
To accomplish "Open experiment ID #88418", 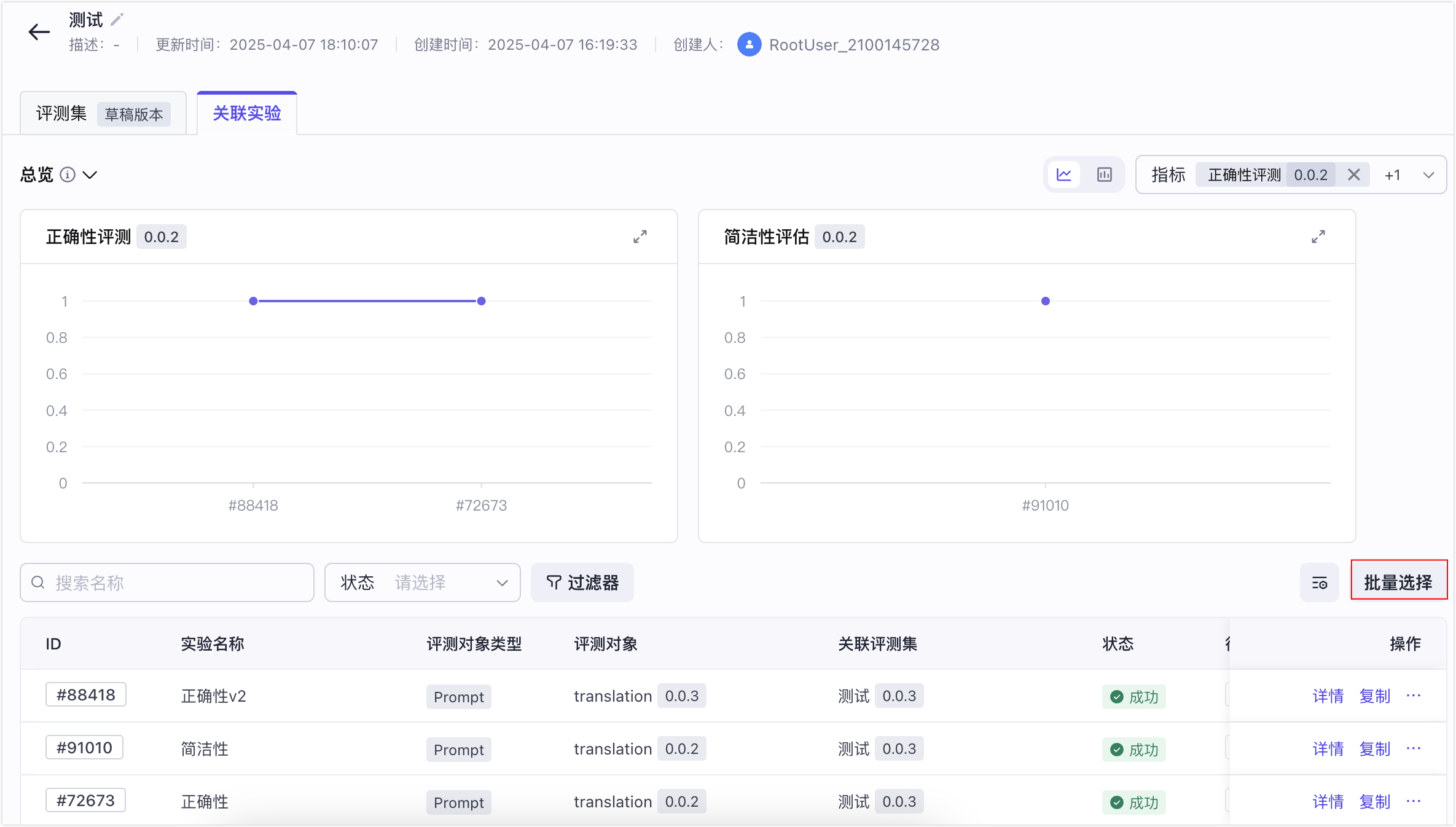I will (x=86, y=695).
